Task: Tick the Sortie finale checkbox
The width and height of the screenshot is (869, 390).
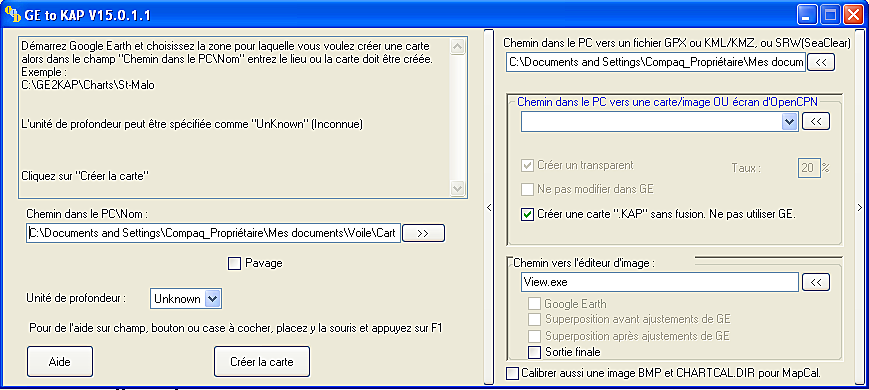Action: (x=534, y=351)
